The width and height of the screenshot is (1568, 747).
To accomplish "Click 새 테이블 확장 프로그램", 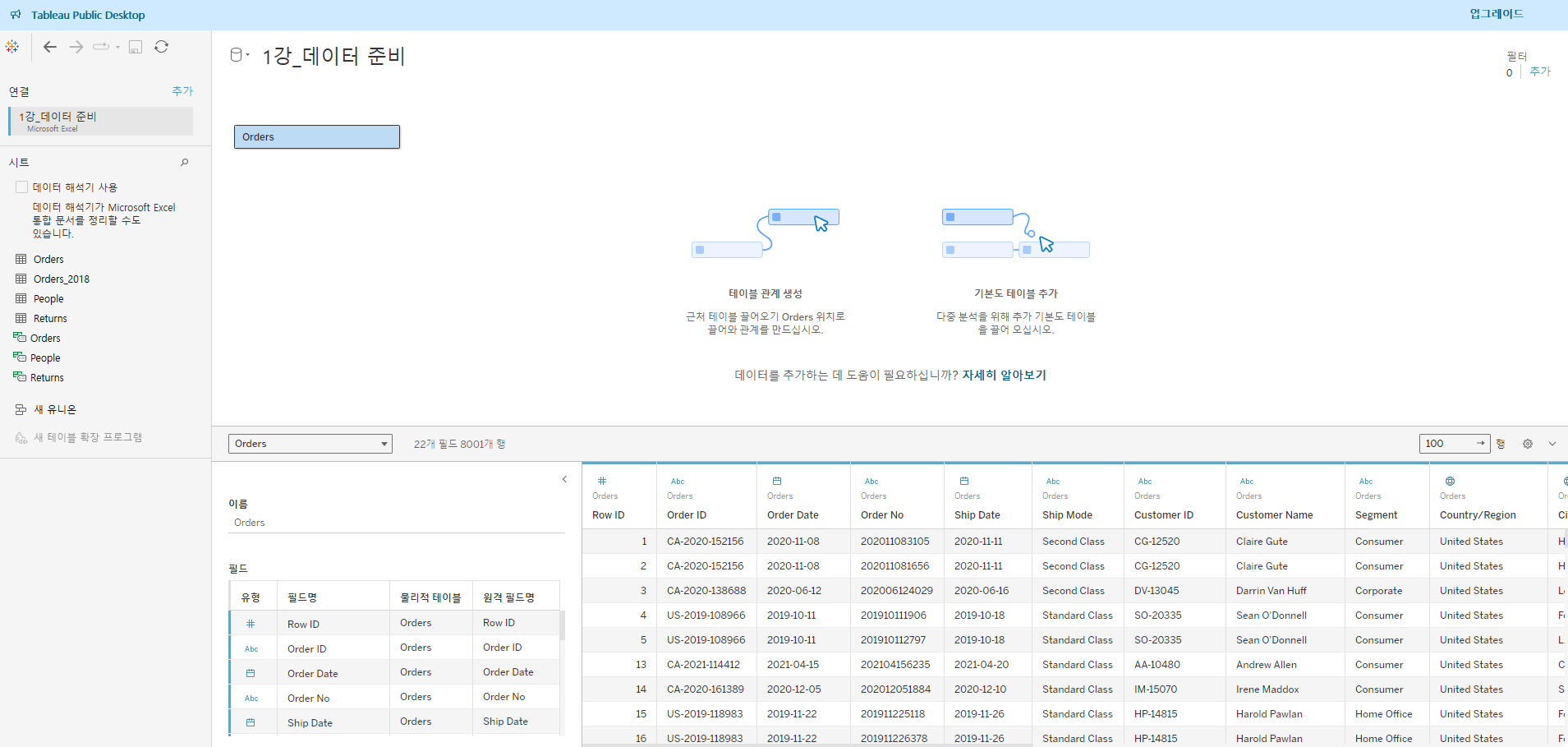I will pyautogui.click(x=79, y=437).
